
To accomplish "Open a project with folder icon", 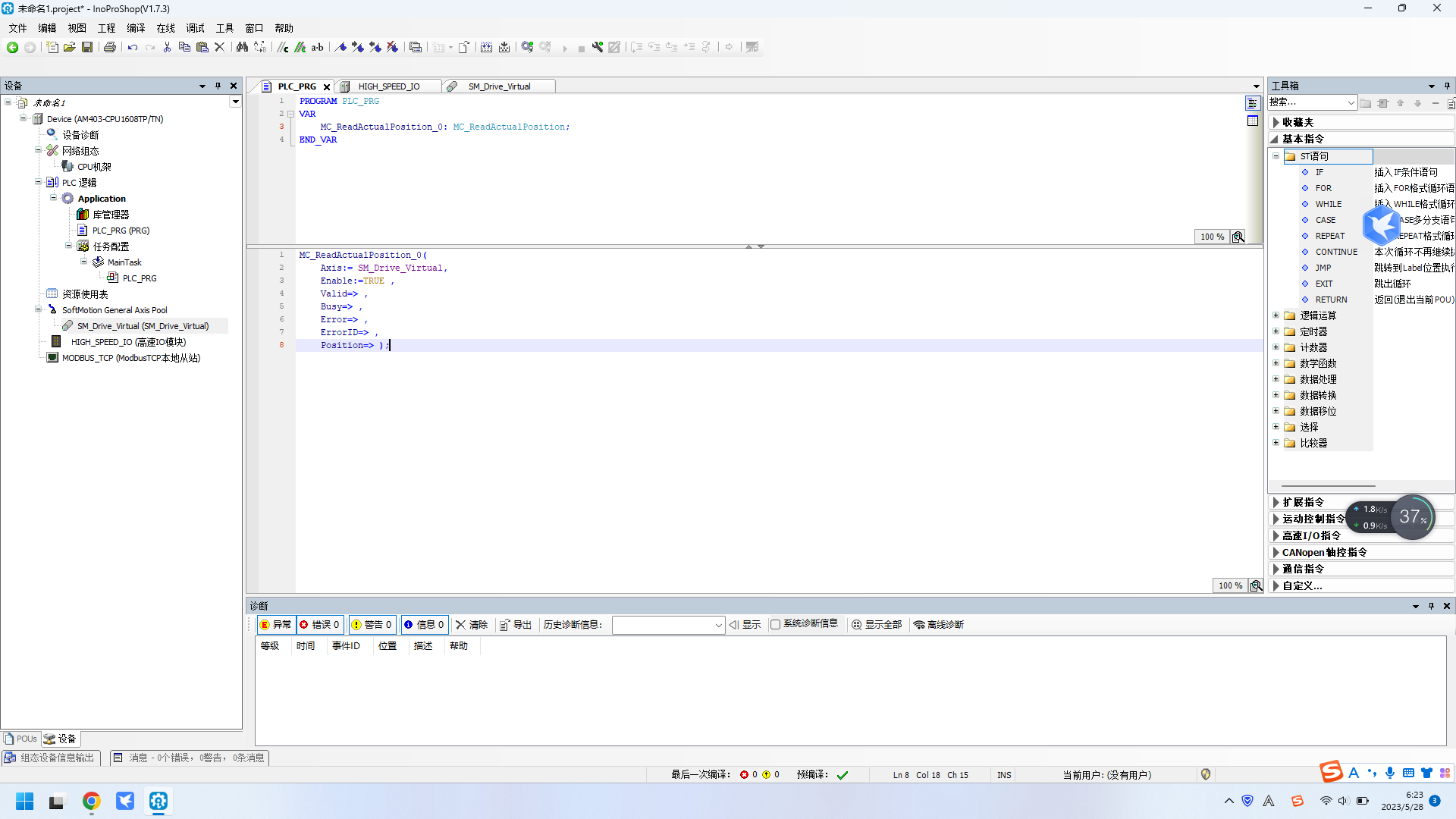I will 70,47.
